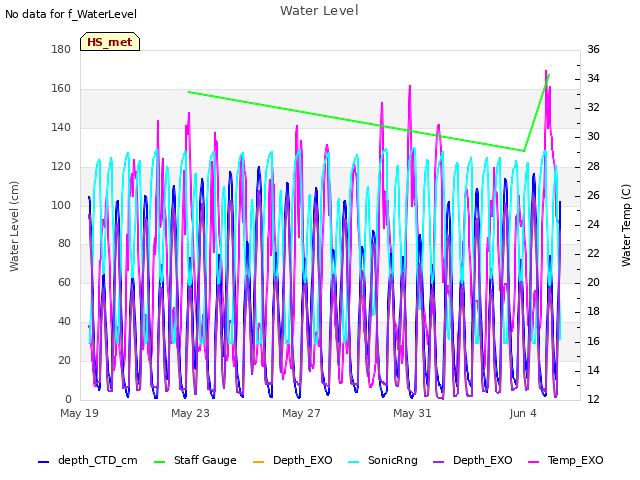
Task: Click the HS_met site label
Action: (110, 42)
